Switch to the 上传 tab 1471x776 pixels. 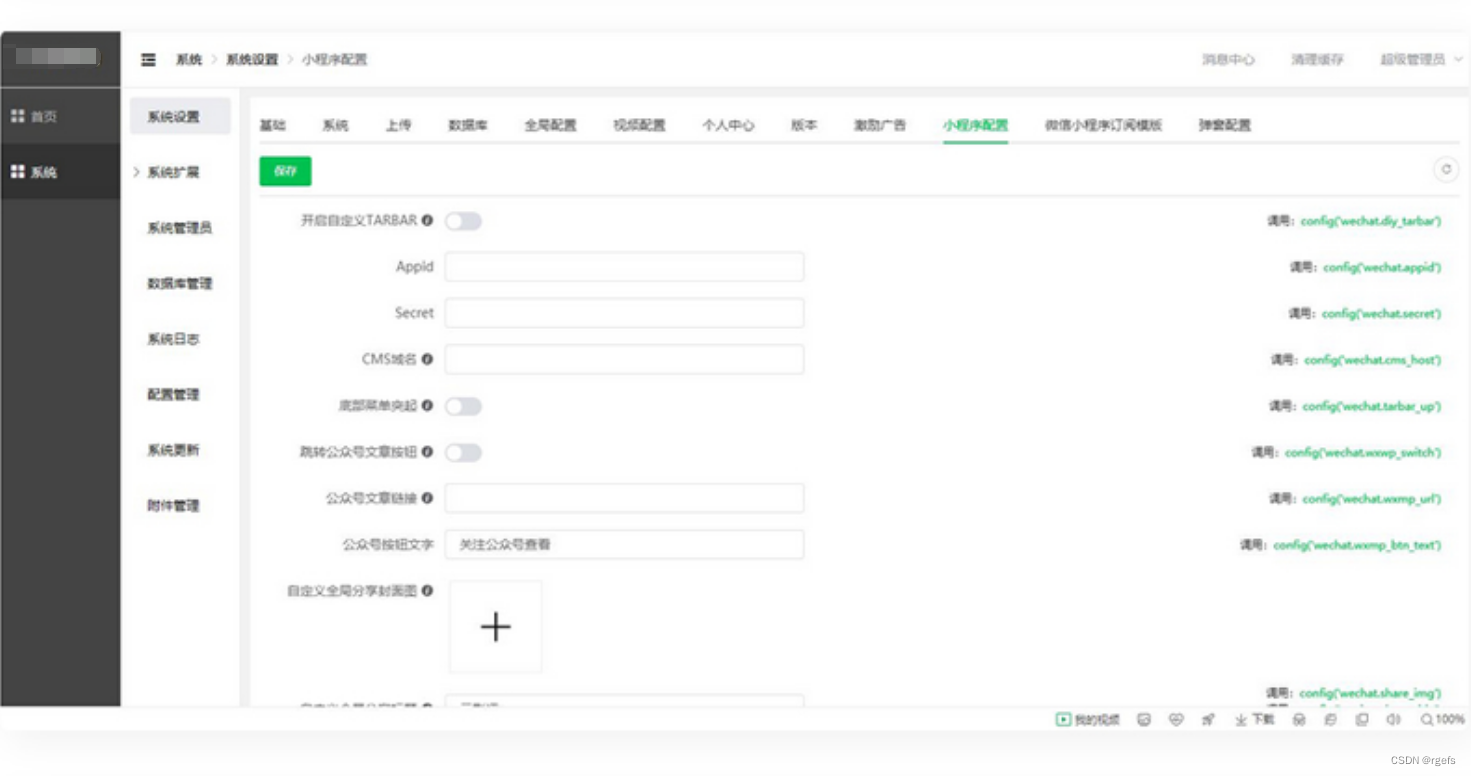(x=398, y=125)
